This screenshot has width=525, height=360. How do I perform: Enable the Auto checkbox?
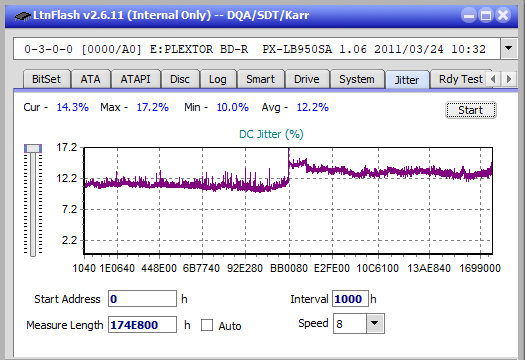point(207,325)
